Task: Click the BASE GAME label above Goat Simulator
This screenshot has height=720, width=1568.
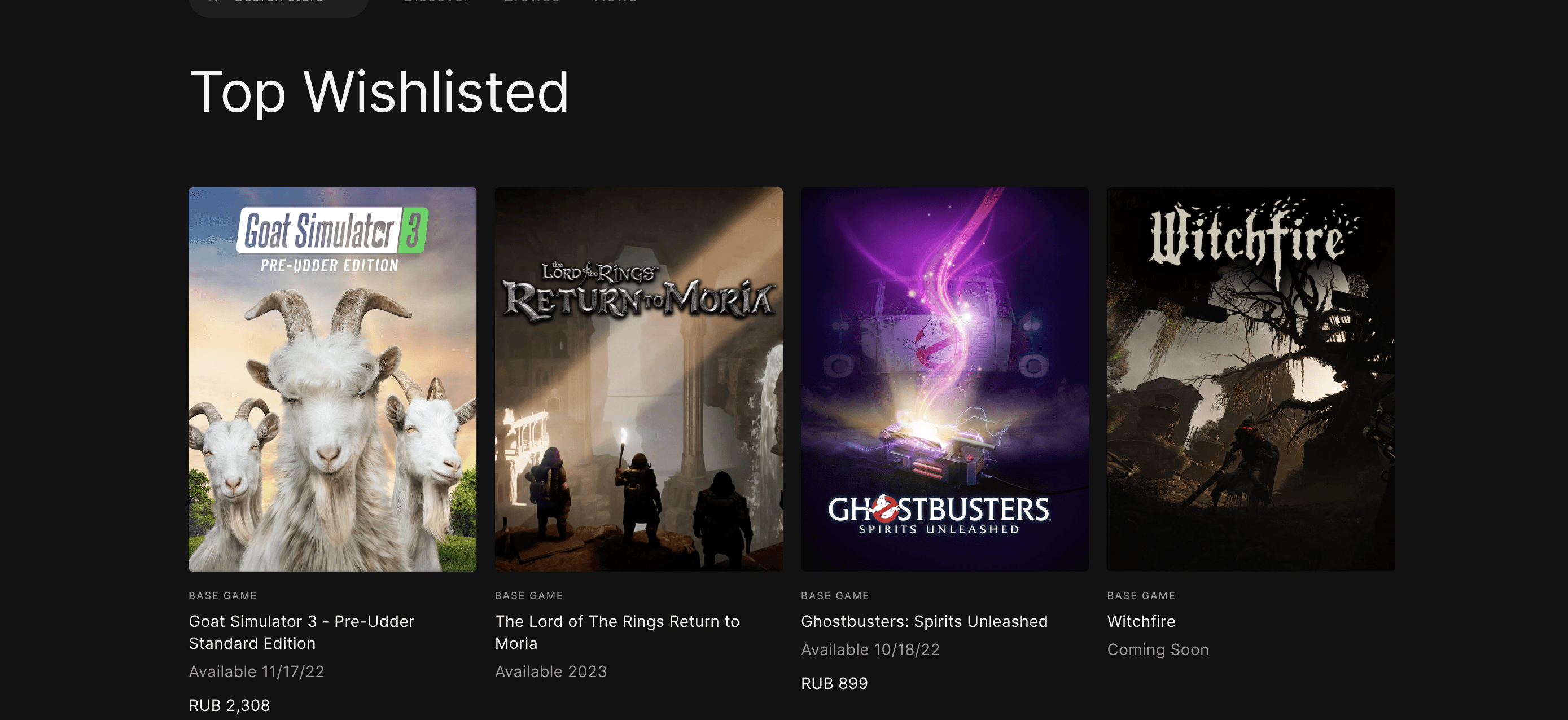Action: pyautogui.click(x=223, y=596)
